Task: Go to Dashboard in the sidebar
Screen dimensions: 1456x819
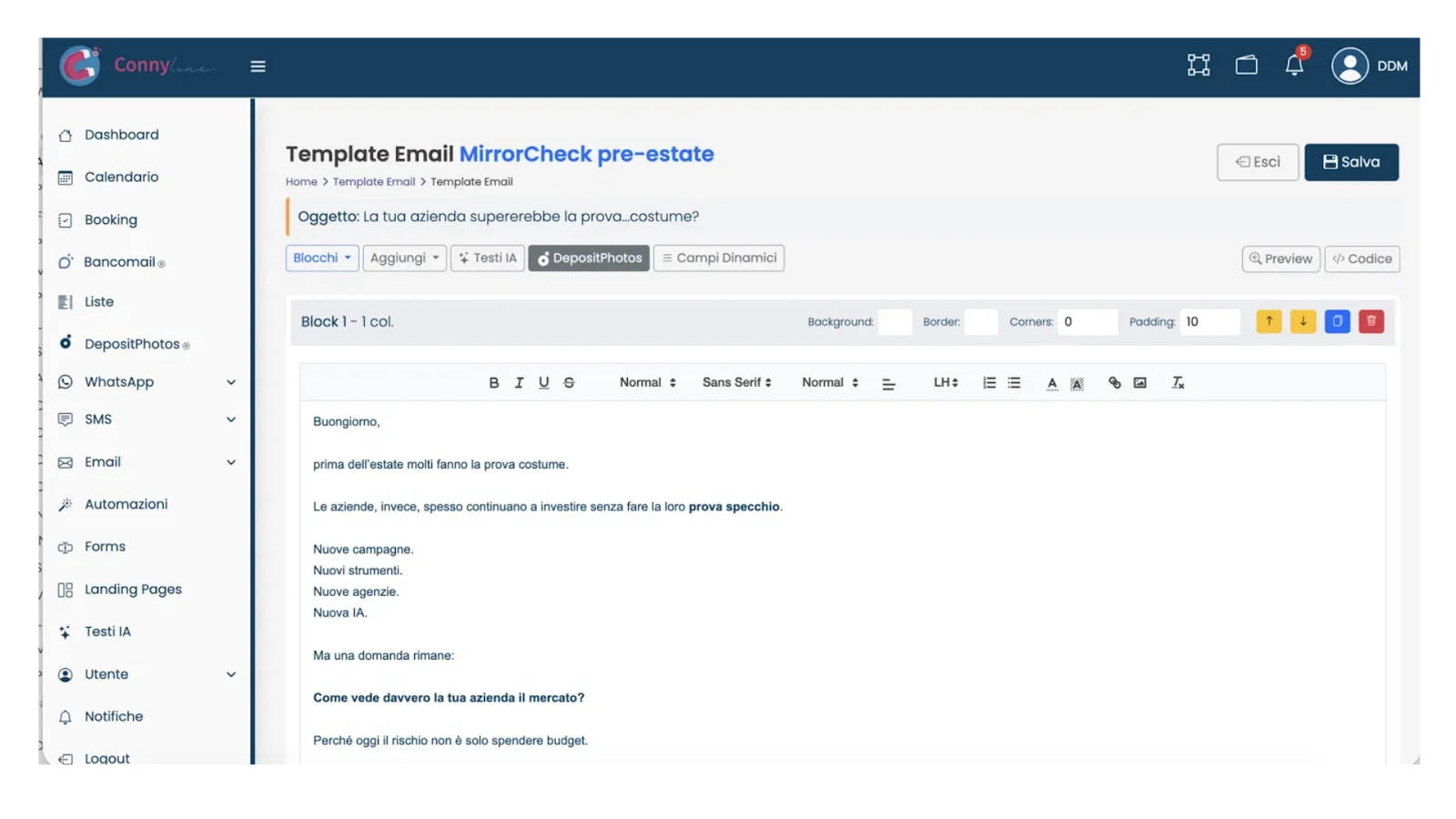Action: tap(122, 135)
